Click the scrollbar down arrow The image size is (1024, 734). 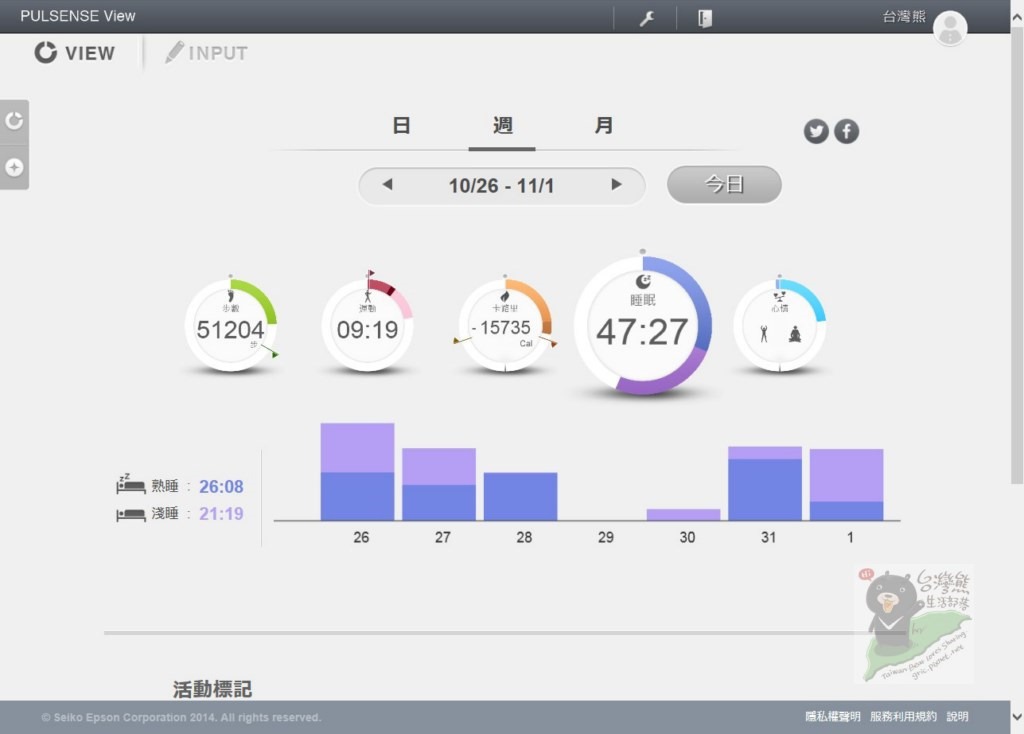(1017, 717)
